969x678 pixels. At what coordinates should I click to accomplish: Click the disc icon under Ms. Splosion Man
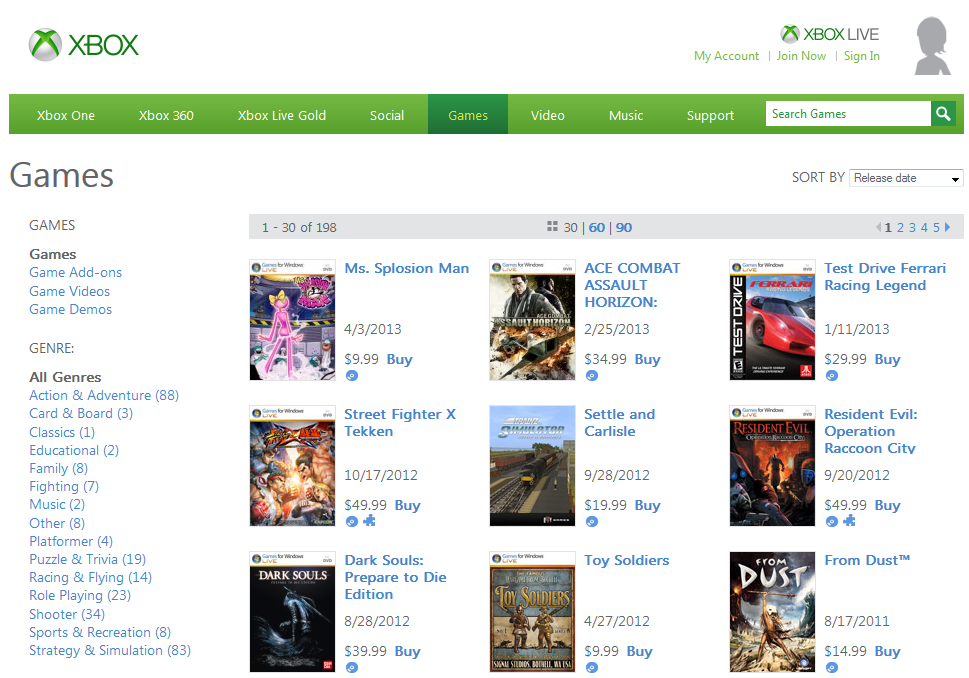[352, 376]
